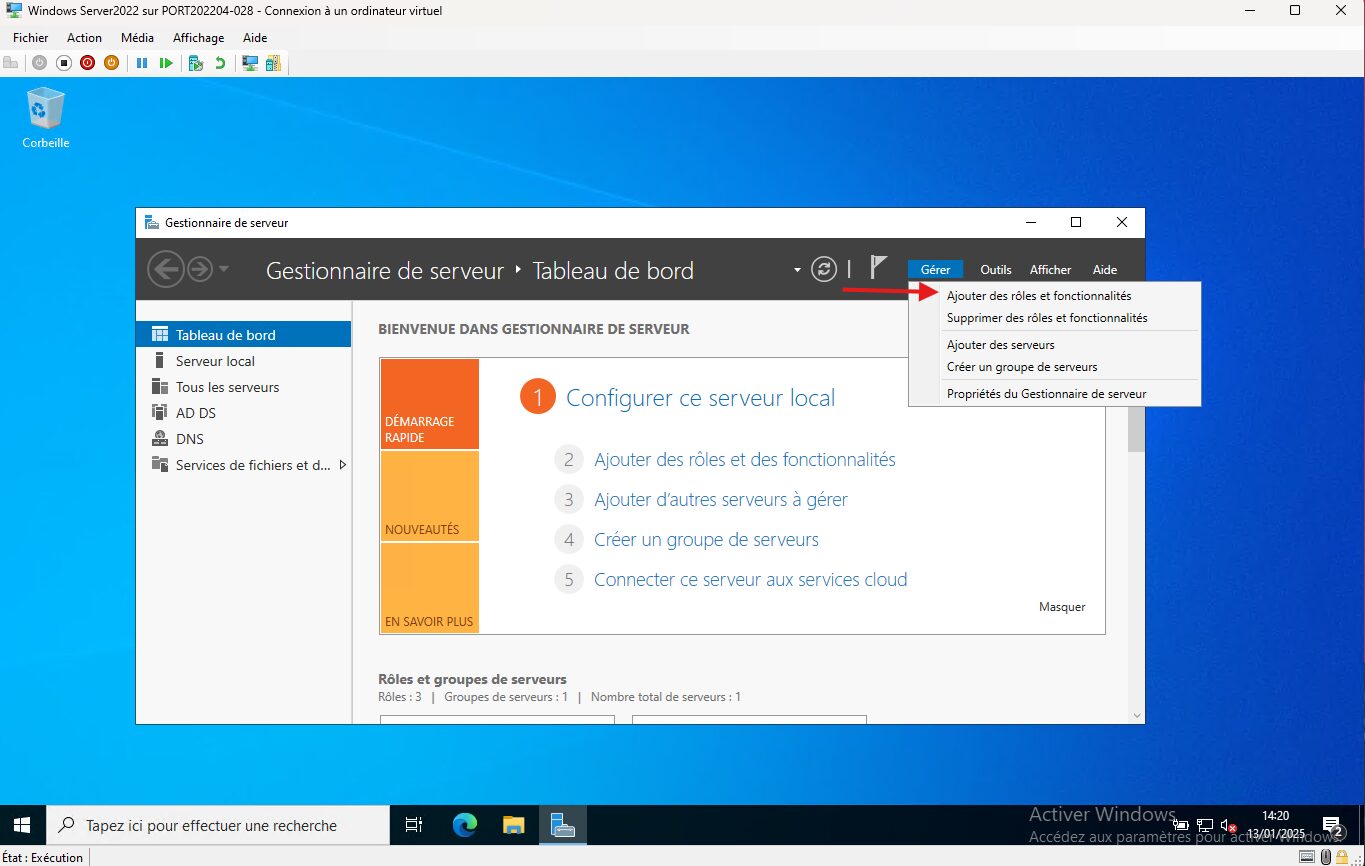Click the orange Save state icon

(x=111, y=62)
